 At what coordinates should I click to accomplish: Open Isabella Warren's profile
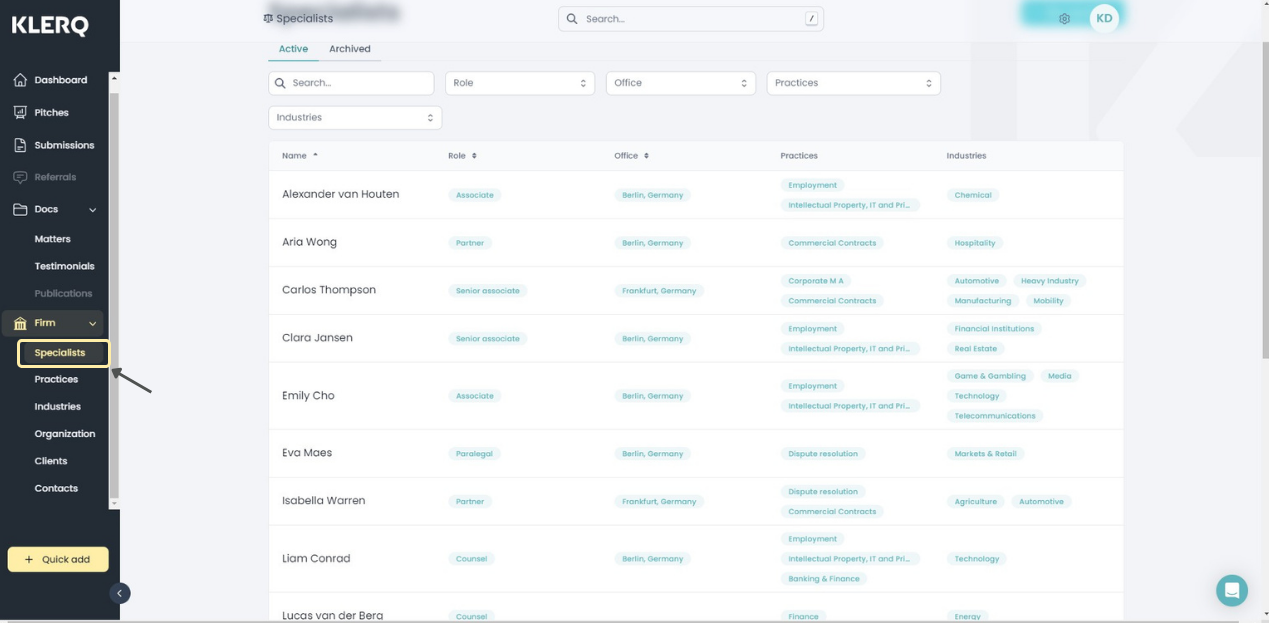coord(323,501)
